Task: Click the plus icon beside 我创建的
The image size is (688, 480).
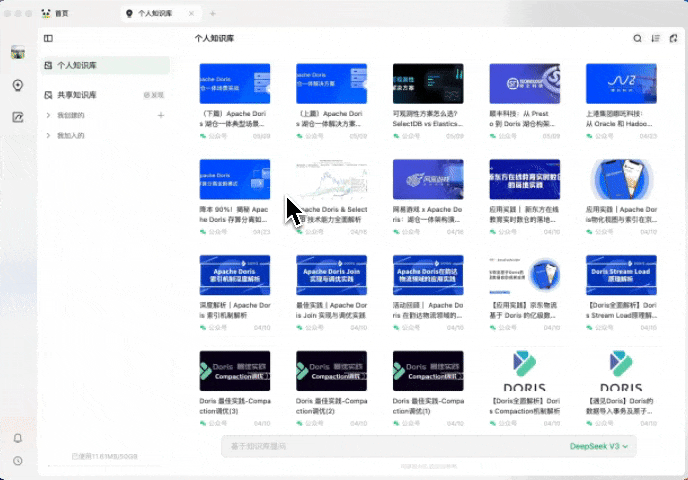Action: point(161,115)
